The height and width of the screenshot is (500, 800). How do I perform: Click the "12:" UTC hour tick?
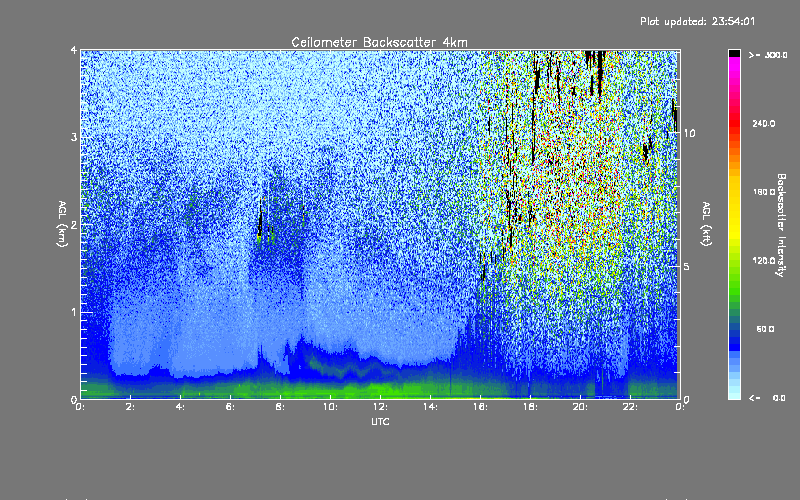(x=380, y=407)
